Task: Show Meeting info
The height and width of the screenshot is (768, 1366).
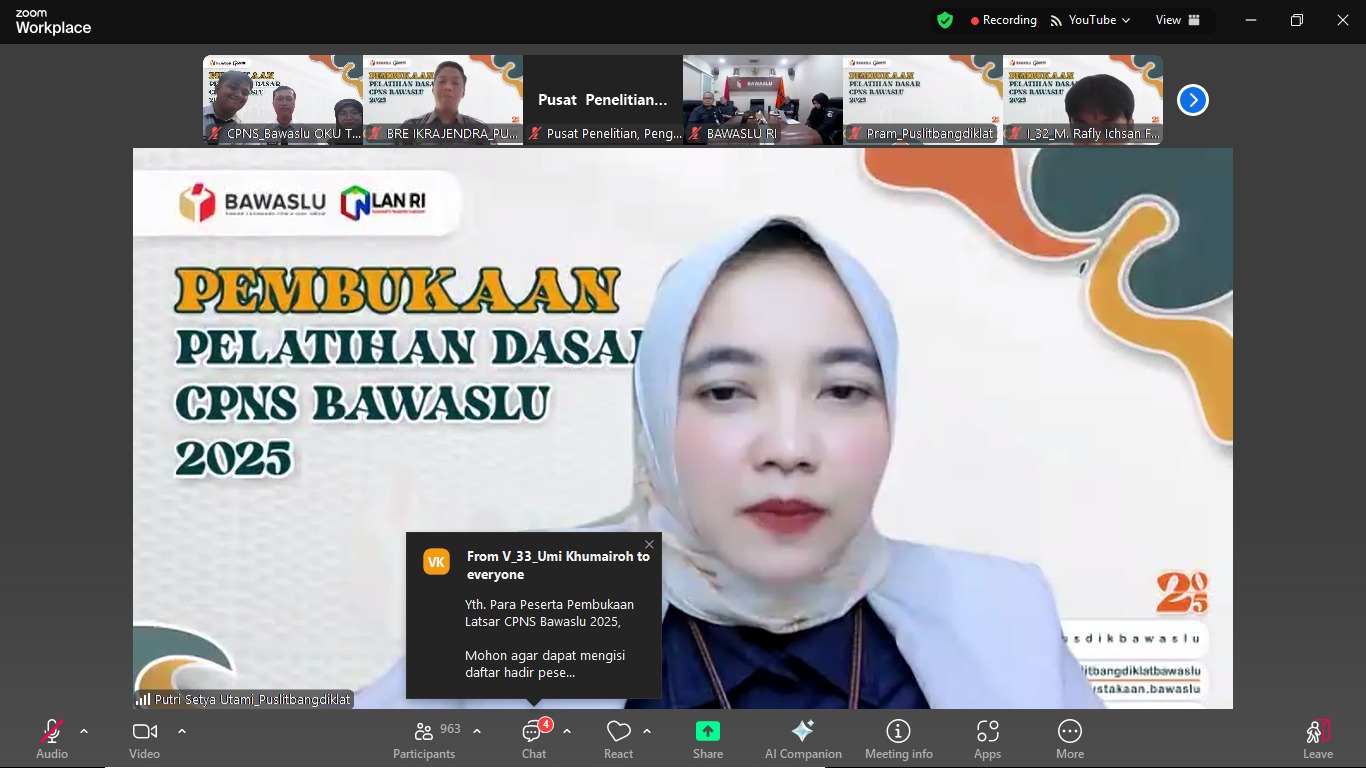Action: [898, 739]
